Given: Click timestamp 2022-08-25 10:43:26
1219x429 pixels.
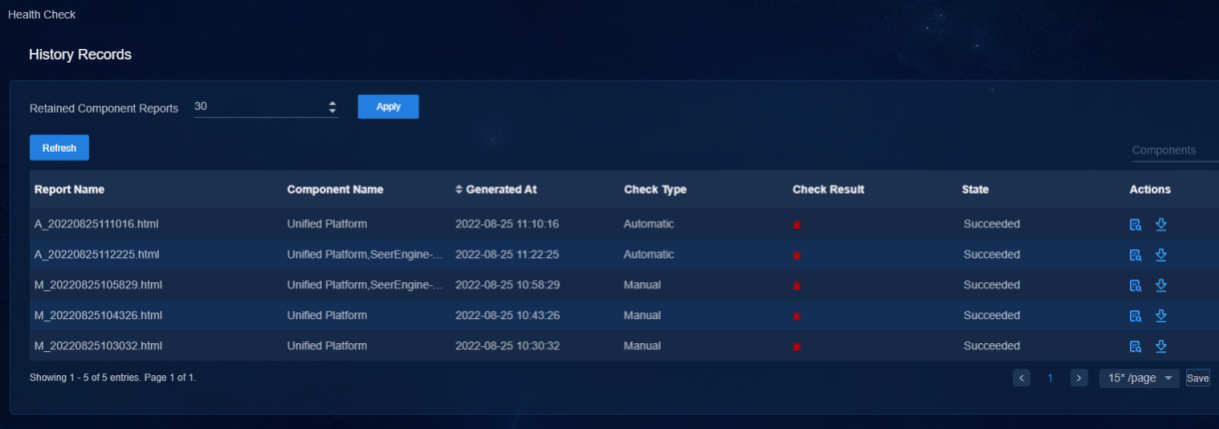Looking at the screenshot, I should coord(507,315).
